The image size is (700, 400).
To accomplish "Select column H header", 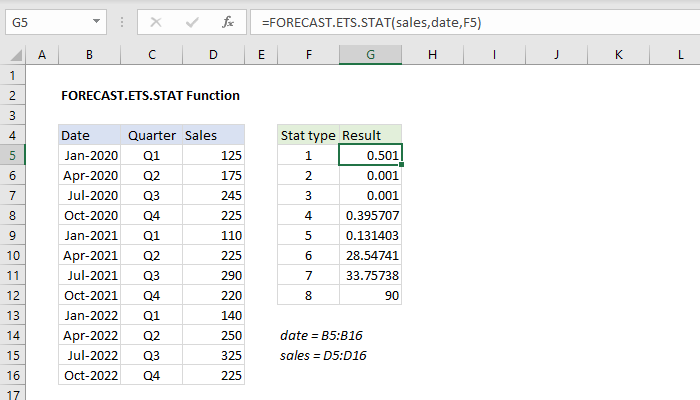I will [x=432, y=55].
